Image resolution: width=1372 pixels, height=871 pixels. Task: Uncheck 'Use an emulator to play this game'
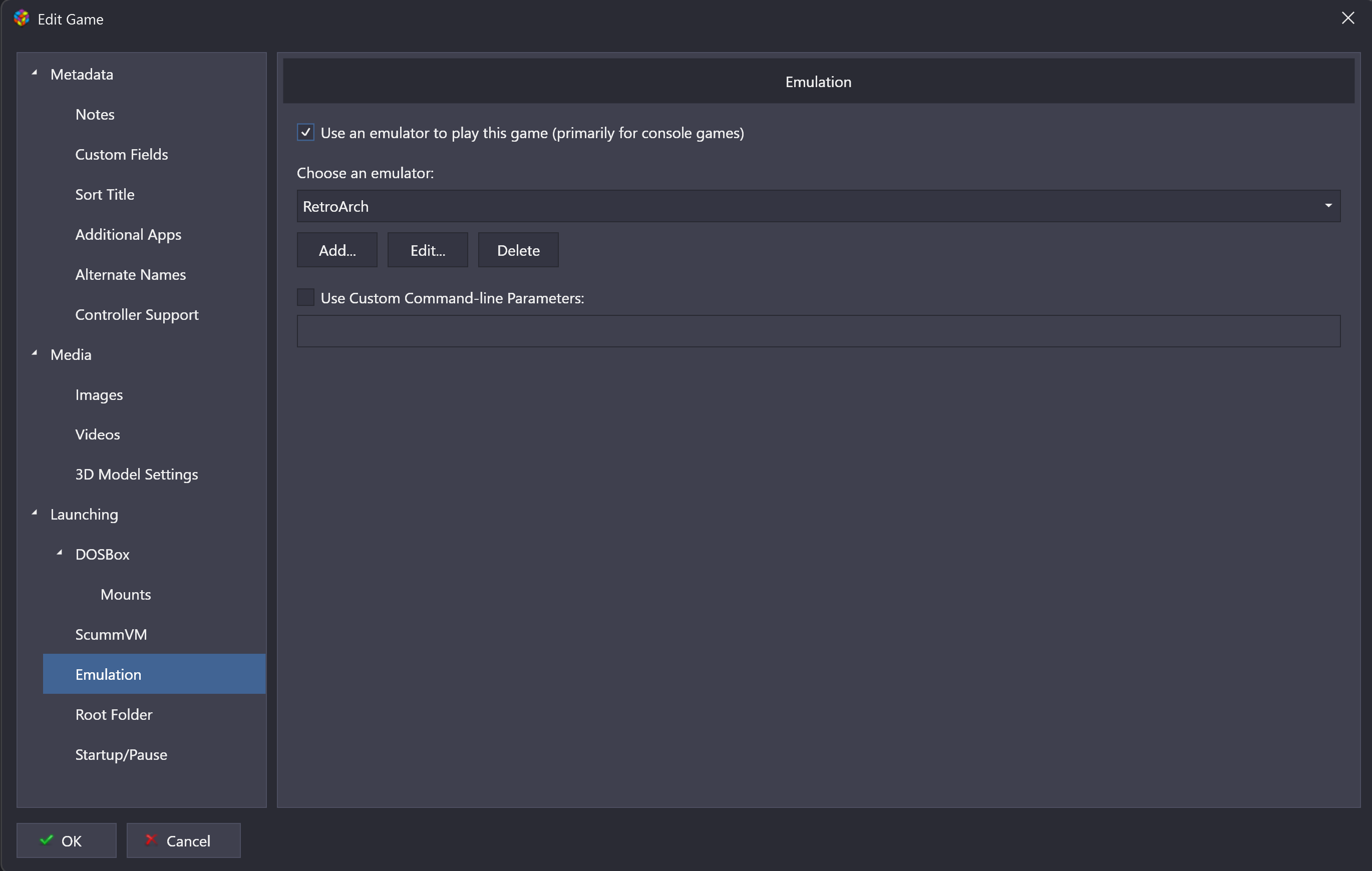(x=305, y=133)
